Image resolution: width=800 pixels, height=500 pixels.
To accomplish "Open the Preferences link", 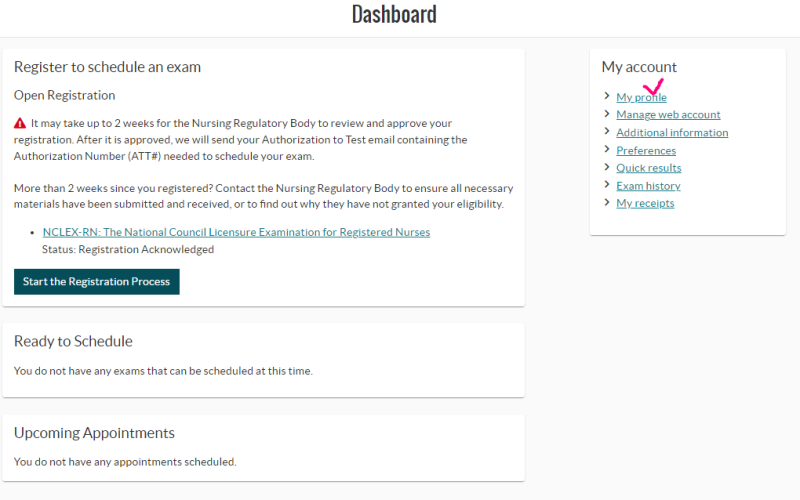I will click(646, 150).
